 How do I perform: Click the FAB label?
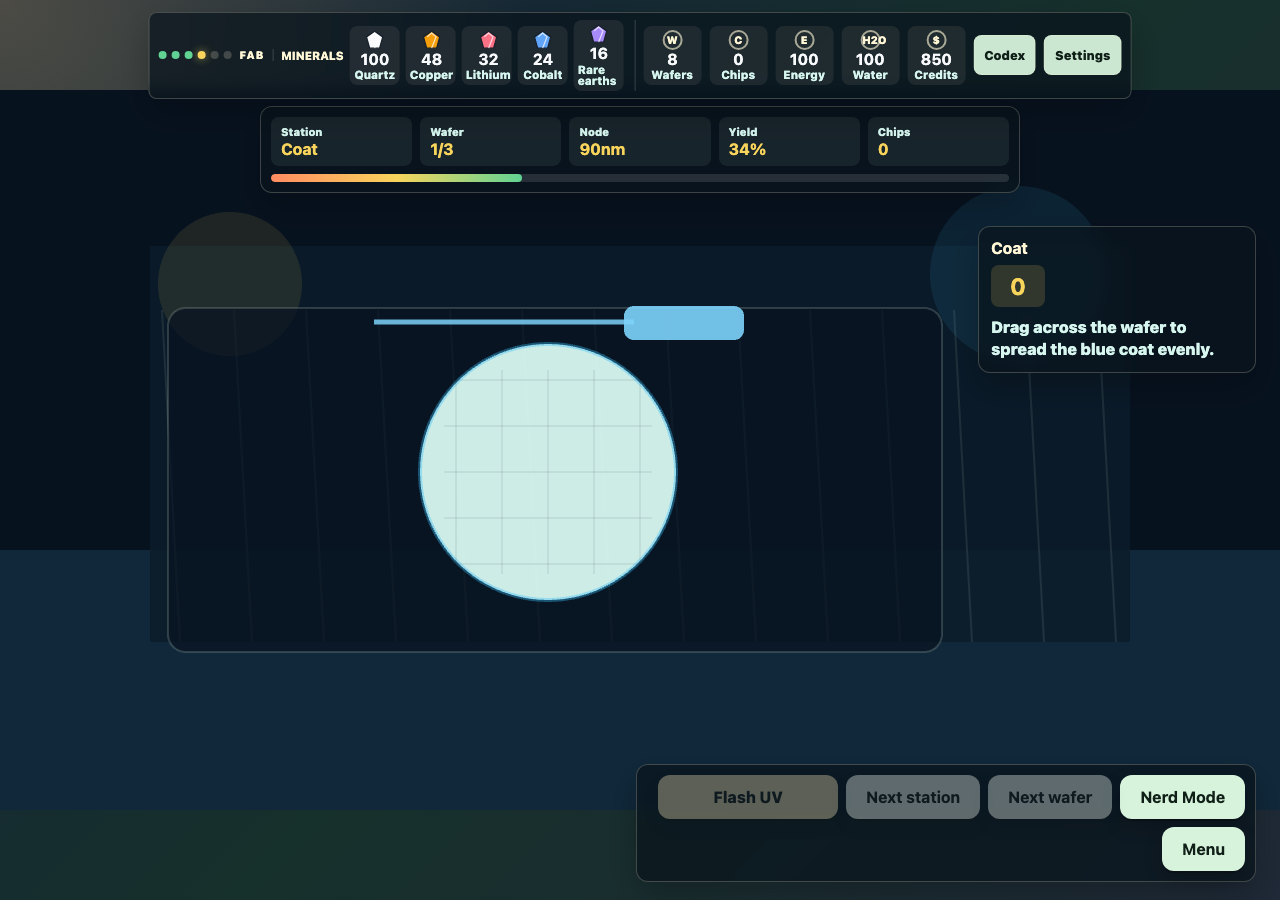(251, 55)
